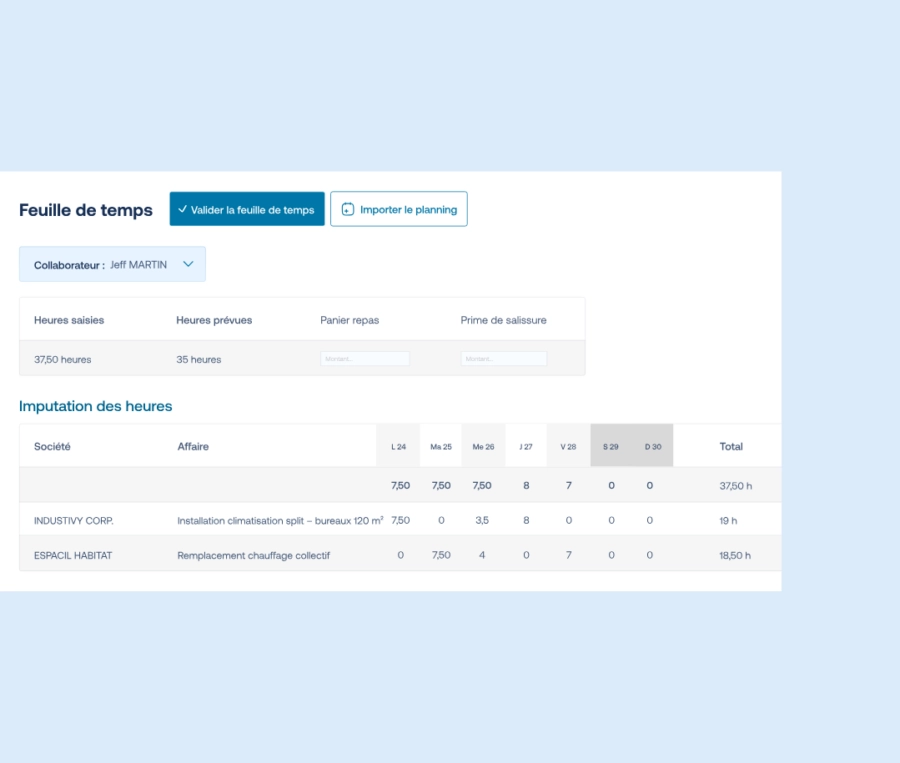Select the L 24 day column header

coord(398,447)
